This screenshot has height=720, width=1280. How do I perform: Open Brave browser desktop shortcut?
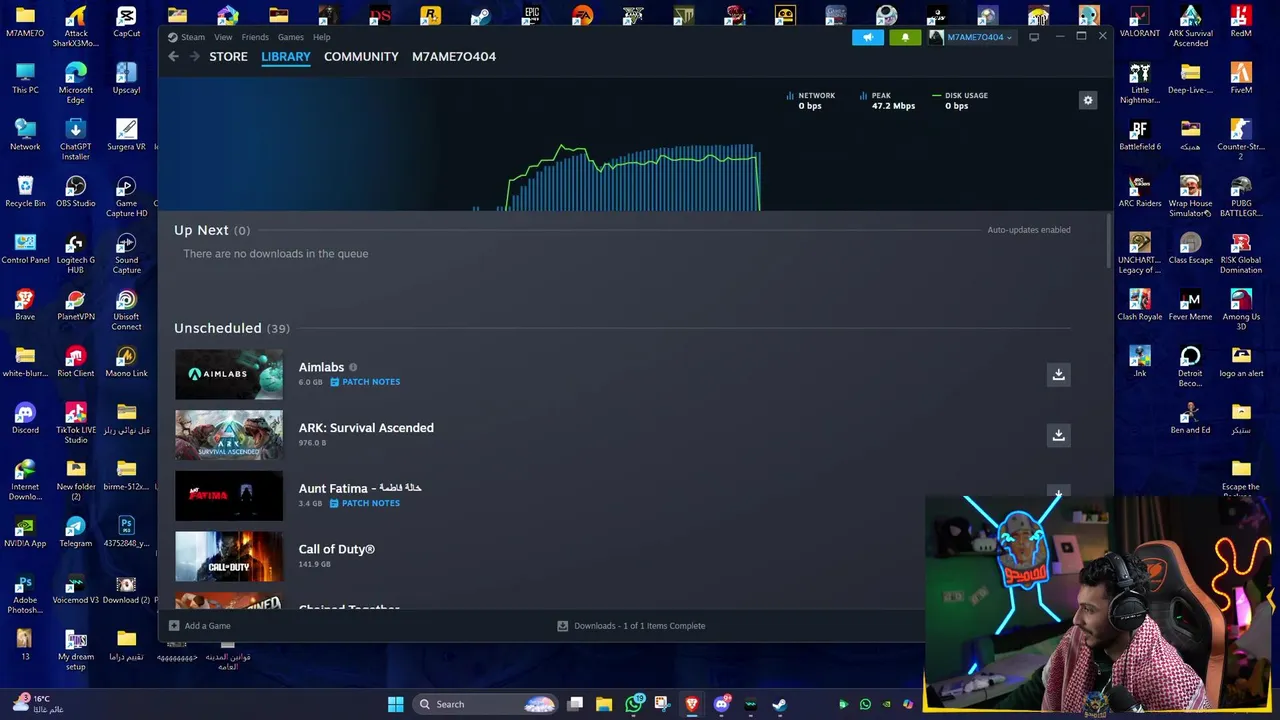pyautogui.click(x=25, y=304)
